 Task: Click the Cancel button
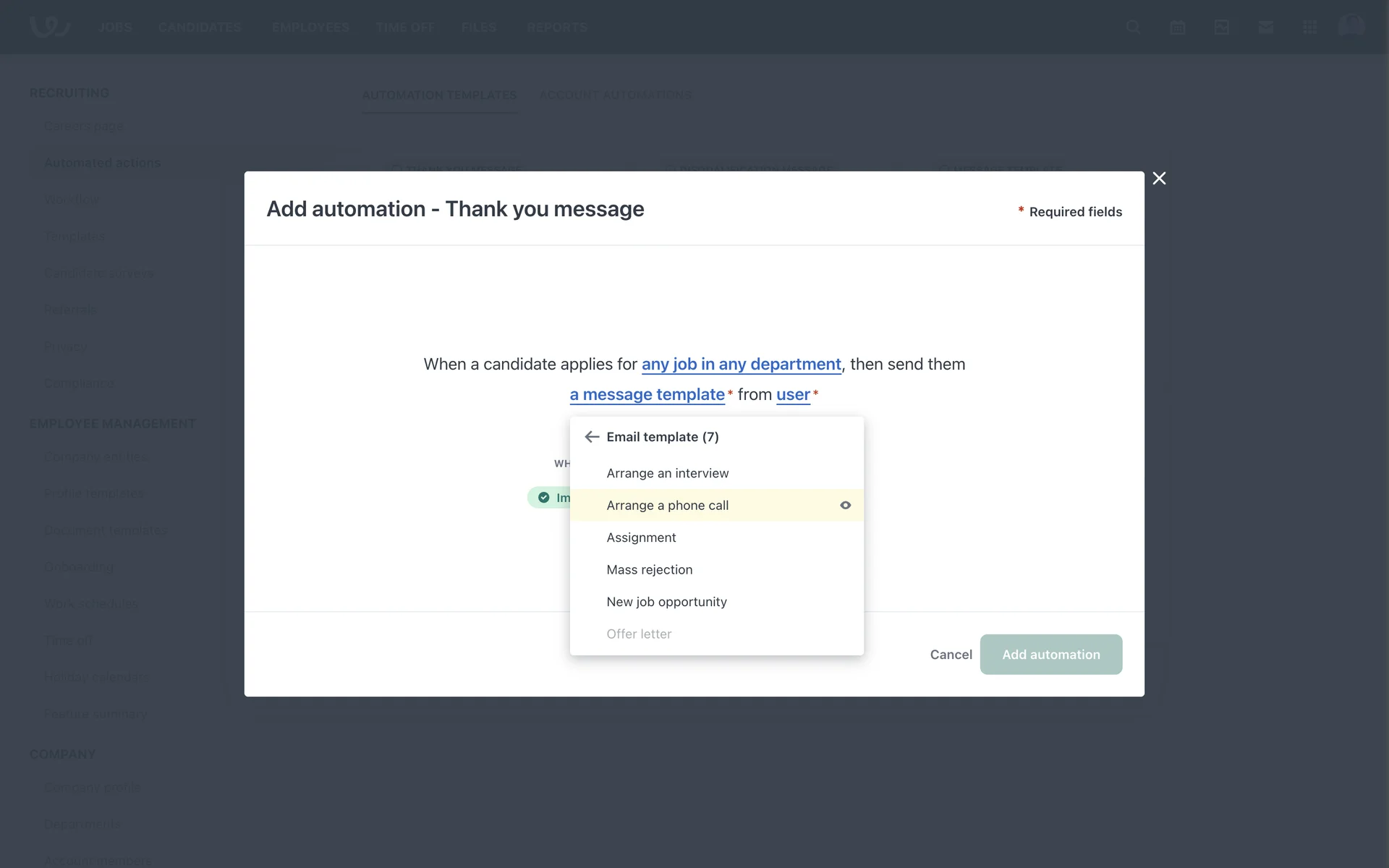pos(951,655)
